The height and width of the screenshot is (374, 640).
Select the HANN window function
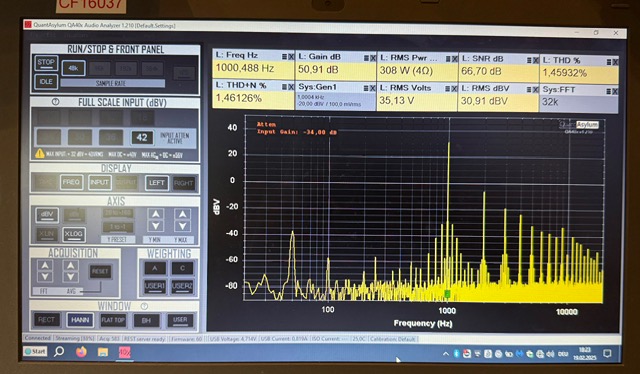[x=80, y=320]
